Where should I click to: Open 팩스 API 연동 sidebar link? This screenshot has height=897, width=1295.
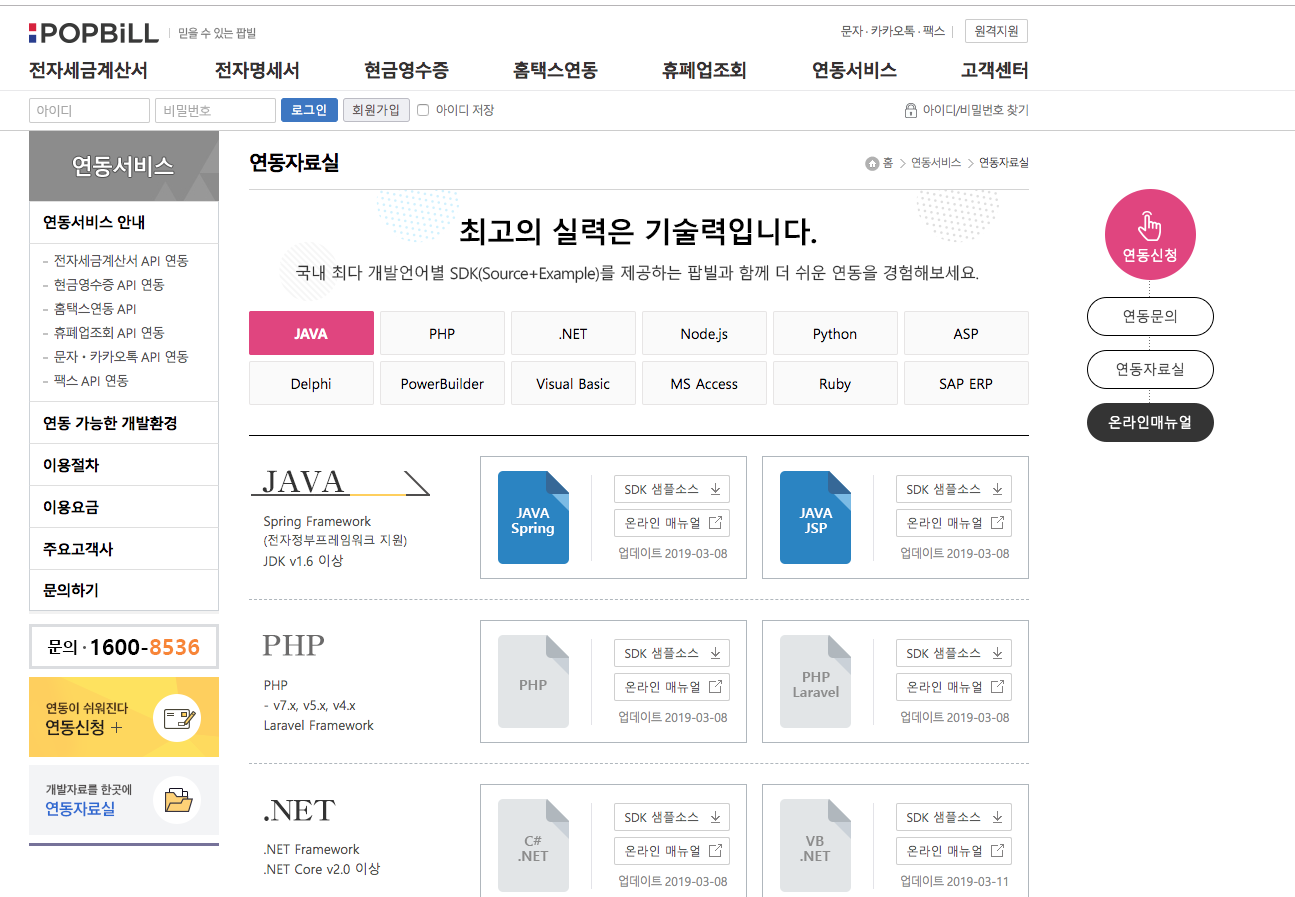pos(91,381)
